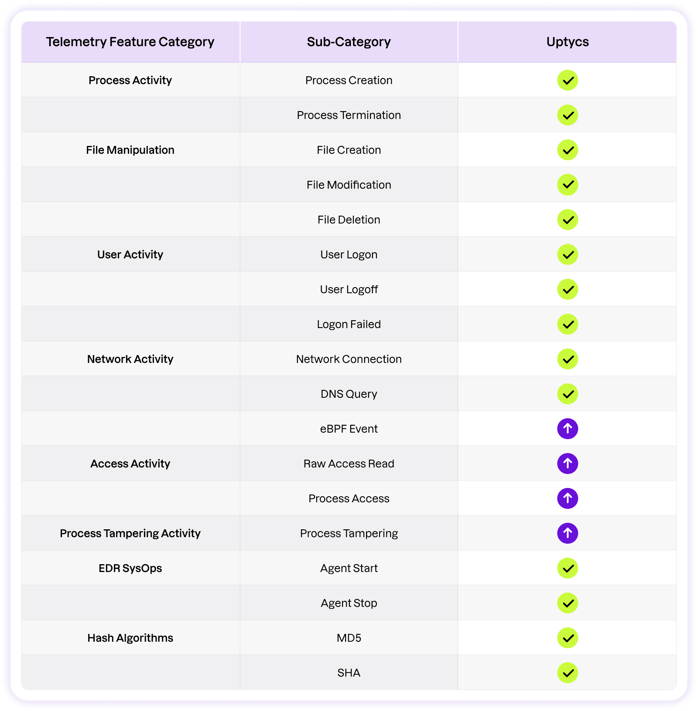Click the green checkmark for Process Creation
The image size is (698, 711).
pyautogui.click(x=567, y=80)
